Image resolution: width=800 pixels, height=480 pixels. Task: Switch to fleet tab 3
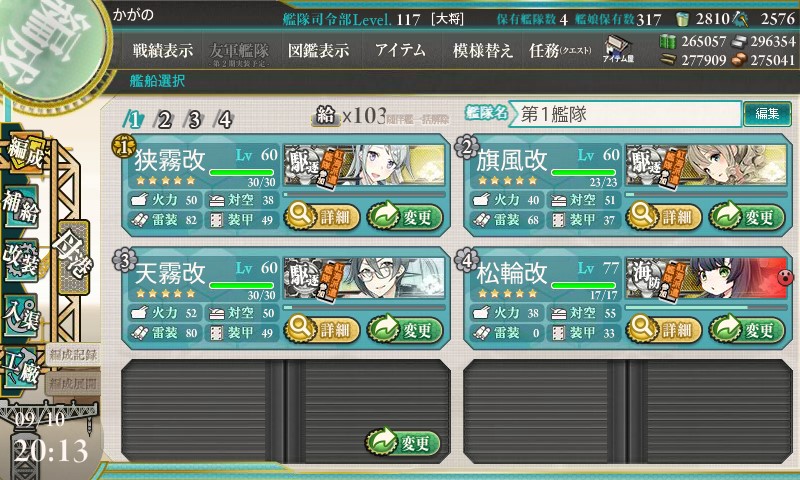coord(194,120)
